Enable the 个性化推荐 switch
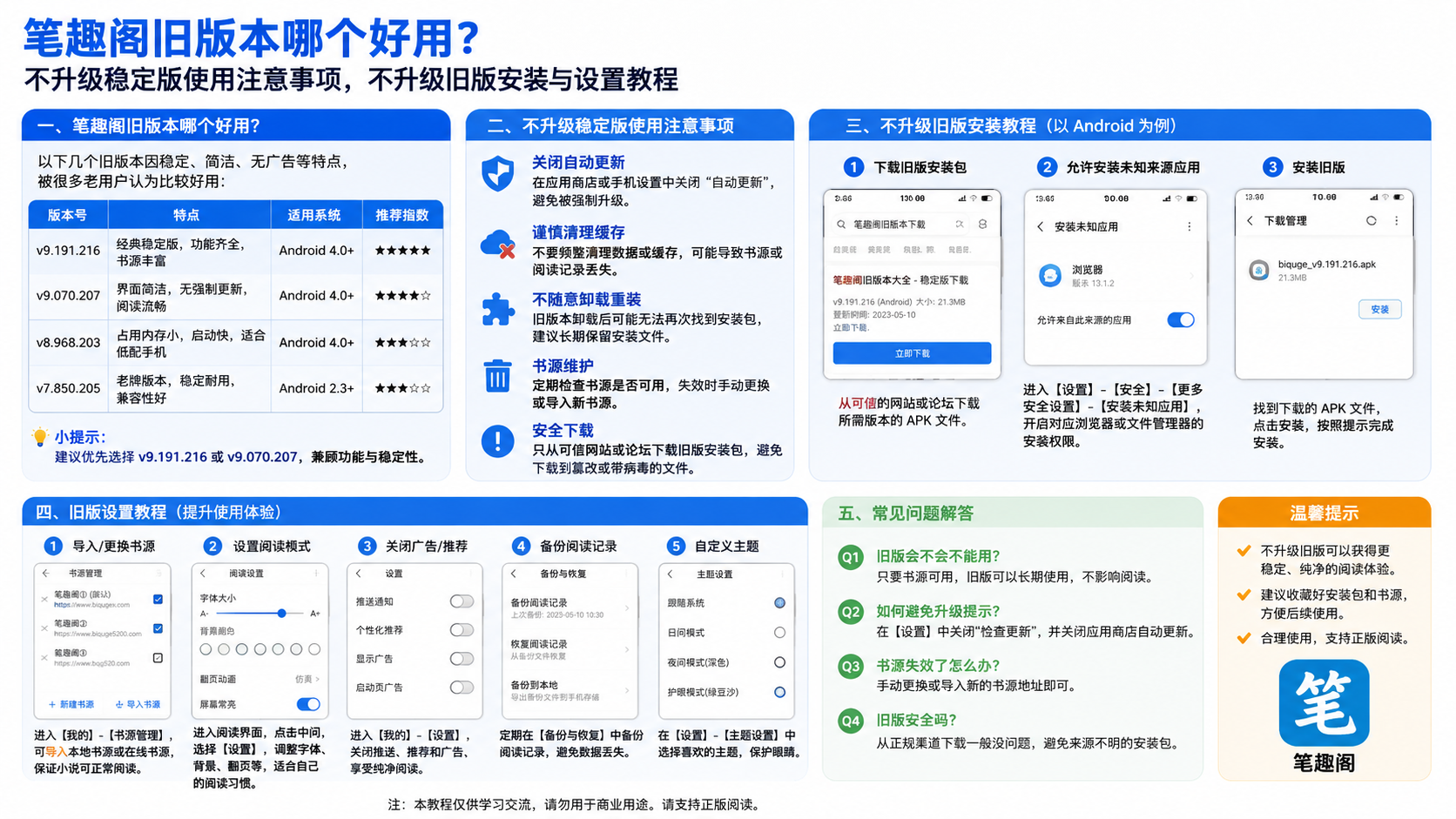 click(x=462, y=630)
